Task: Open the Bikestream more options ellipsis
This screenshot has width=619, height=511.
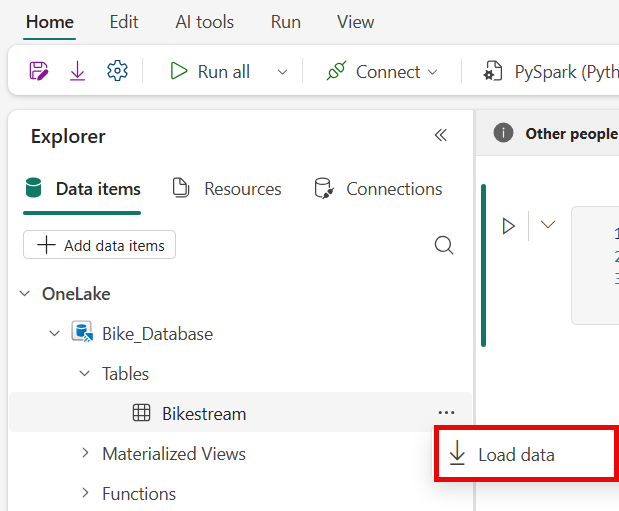Action: (446, 413)
